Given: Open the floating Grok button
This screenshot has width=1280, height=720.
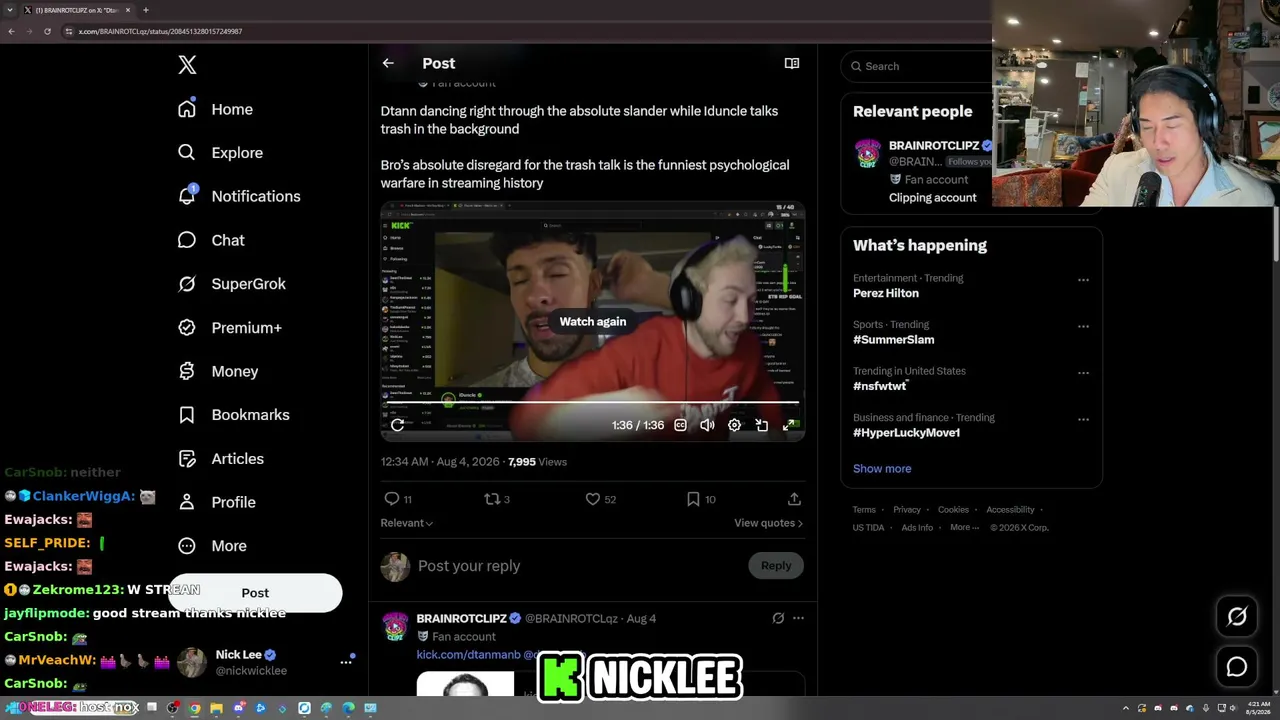Looking at the screenshot, I should point(1237,617).
